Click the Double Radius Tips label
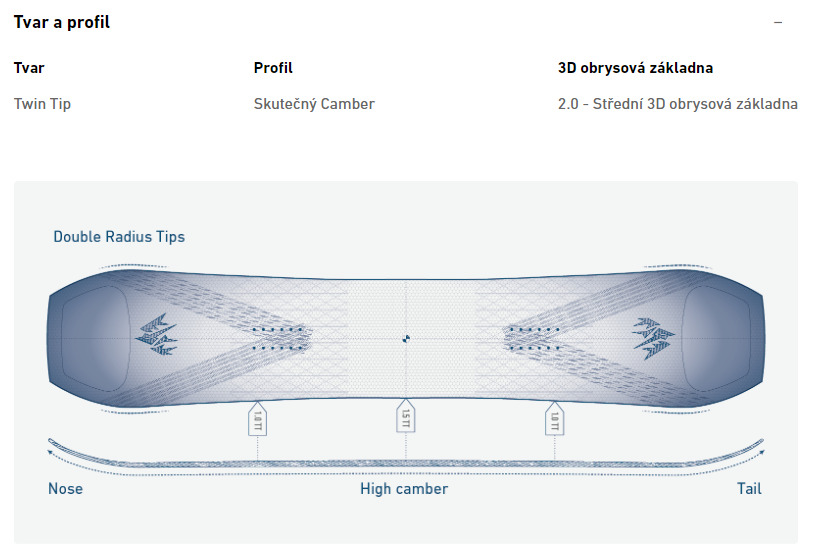 [119, 237]
